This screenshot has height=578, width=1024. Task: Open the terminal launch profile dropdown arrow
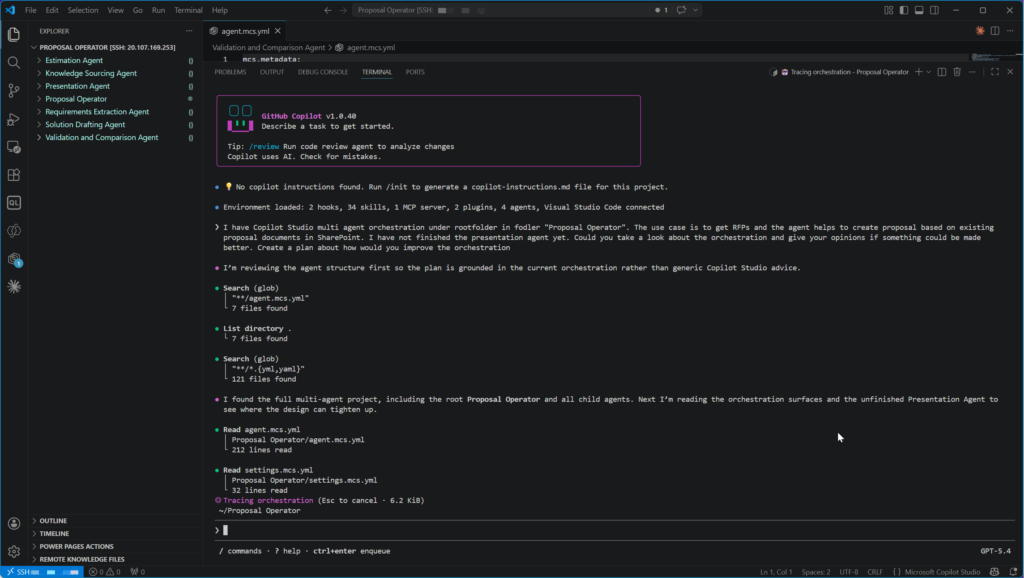928,72
